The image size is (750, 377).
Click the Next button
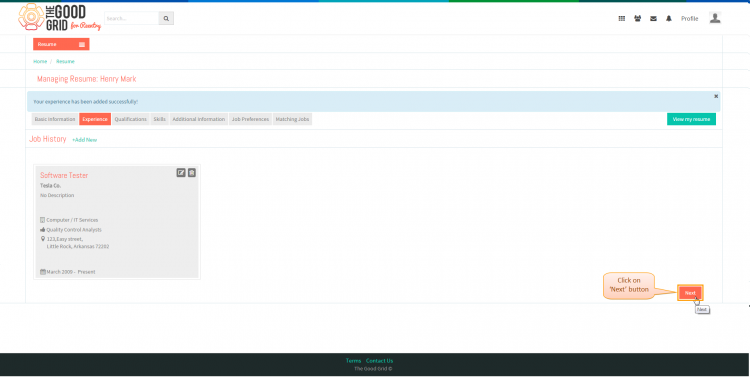tap(690, 293)
